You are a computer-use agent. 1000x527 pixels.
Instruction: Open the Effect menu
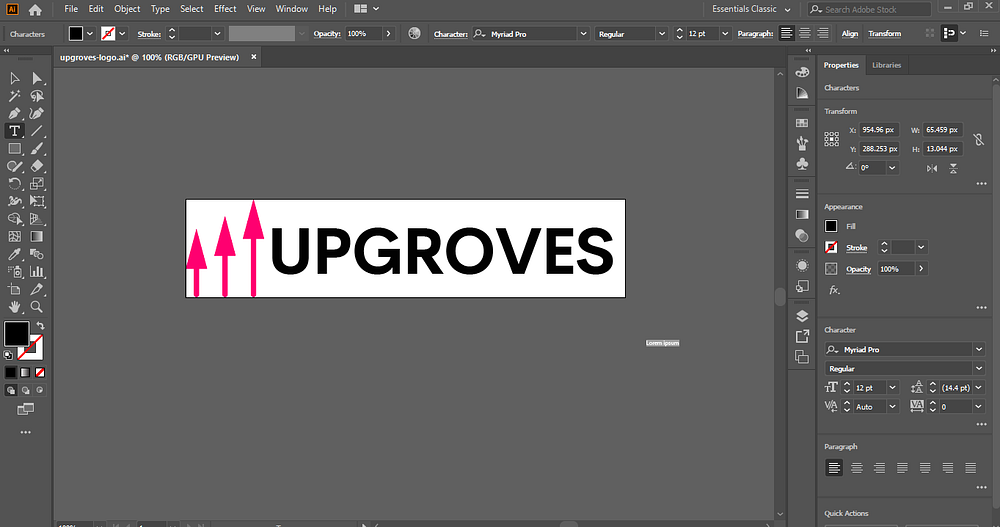[x=225, y=9]
